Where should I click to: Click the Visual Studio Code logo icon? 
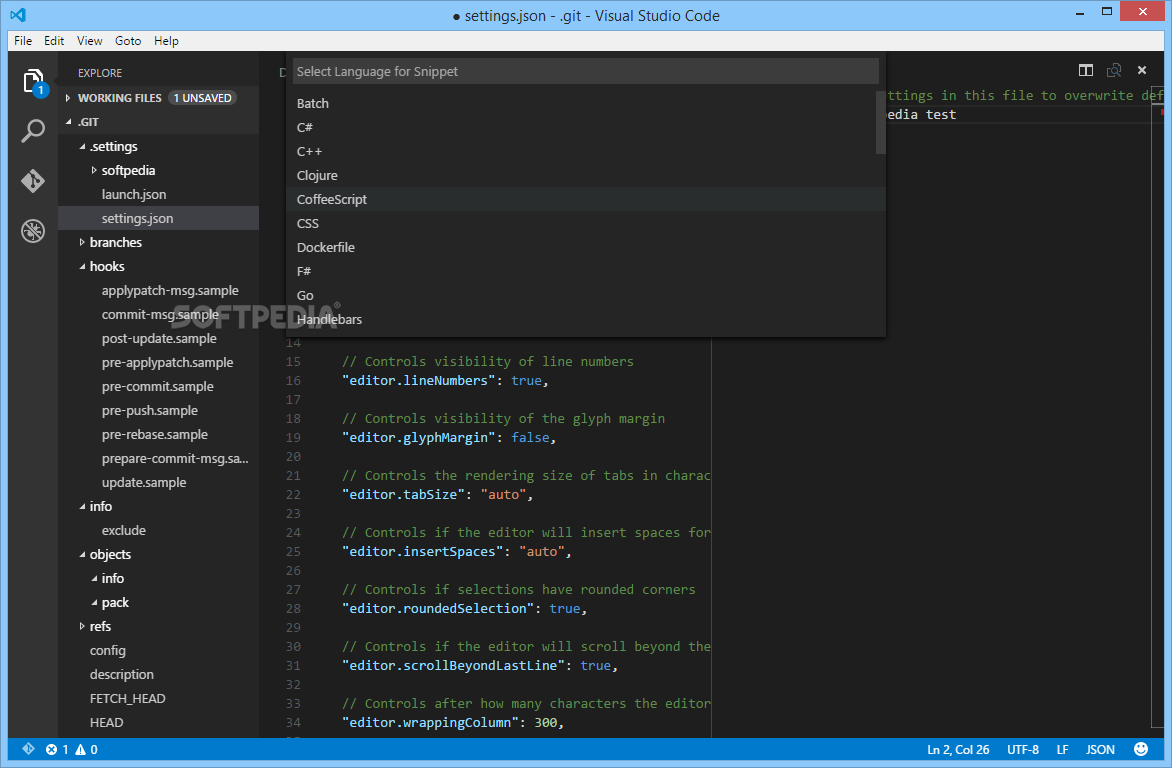(x=18, y=14)
